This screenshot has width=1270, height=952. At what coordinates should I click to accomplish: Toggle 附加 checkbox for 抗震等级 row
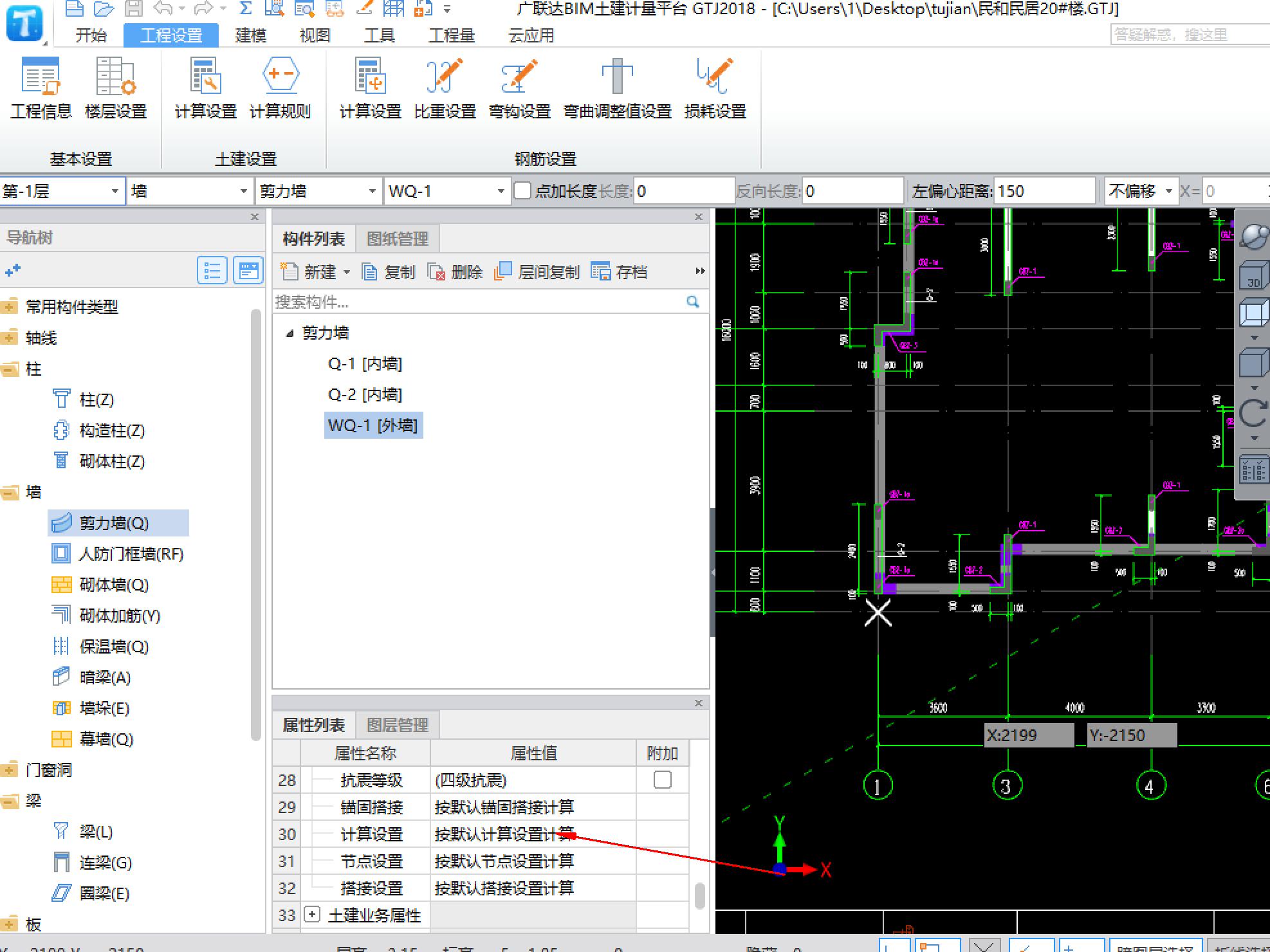tap(662, 780)
